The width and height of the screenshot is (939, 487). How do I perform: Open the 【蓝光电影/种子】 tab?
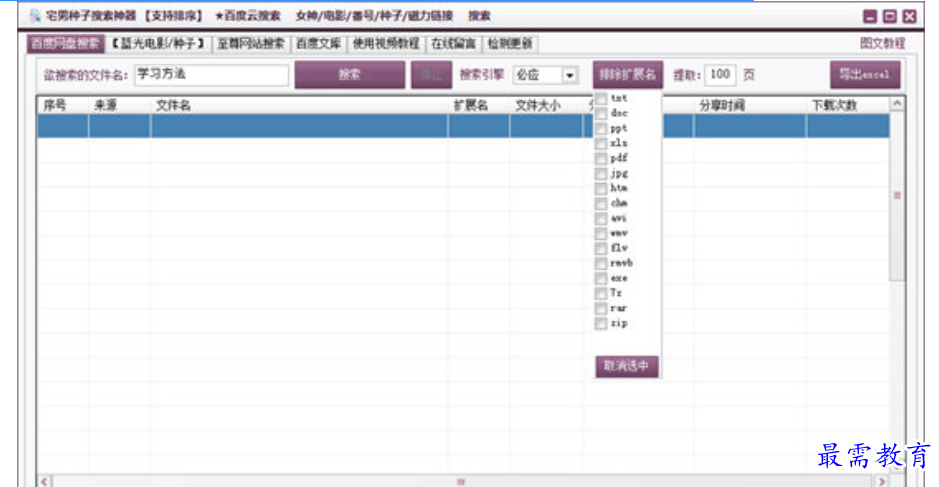[x=159, y=44]
